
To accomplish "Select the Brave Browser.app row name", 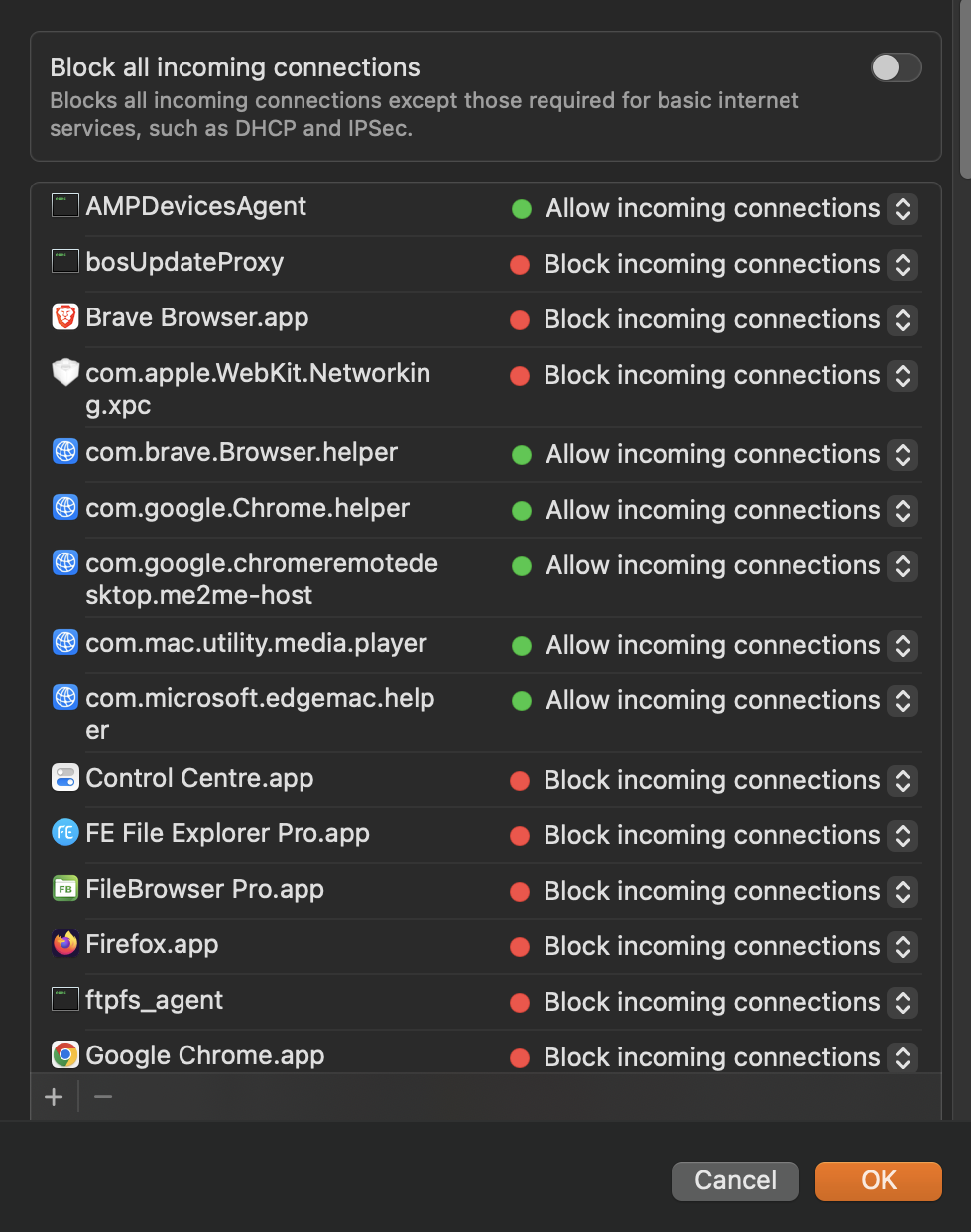I will [197, 317].
